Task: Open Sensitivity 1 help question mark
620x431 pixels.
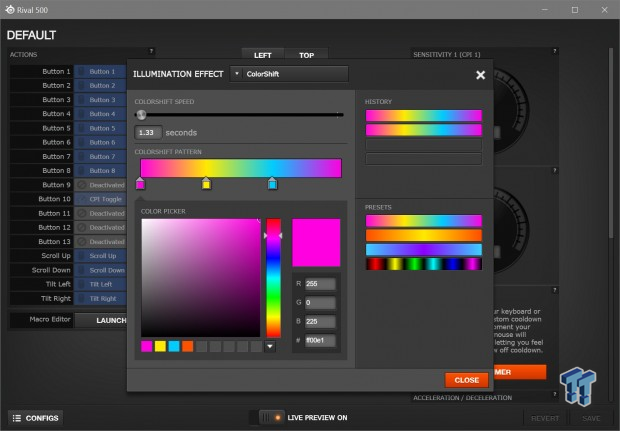Action: (554, 51)
